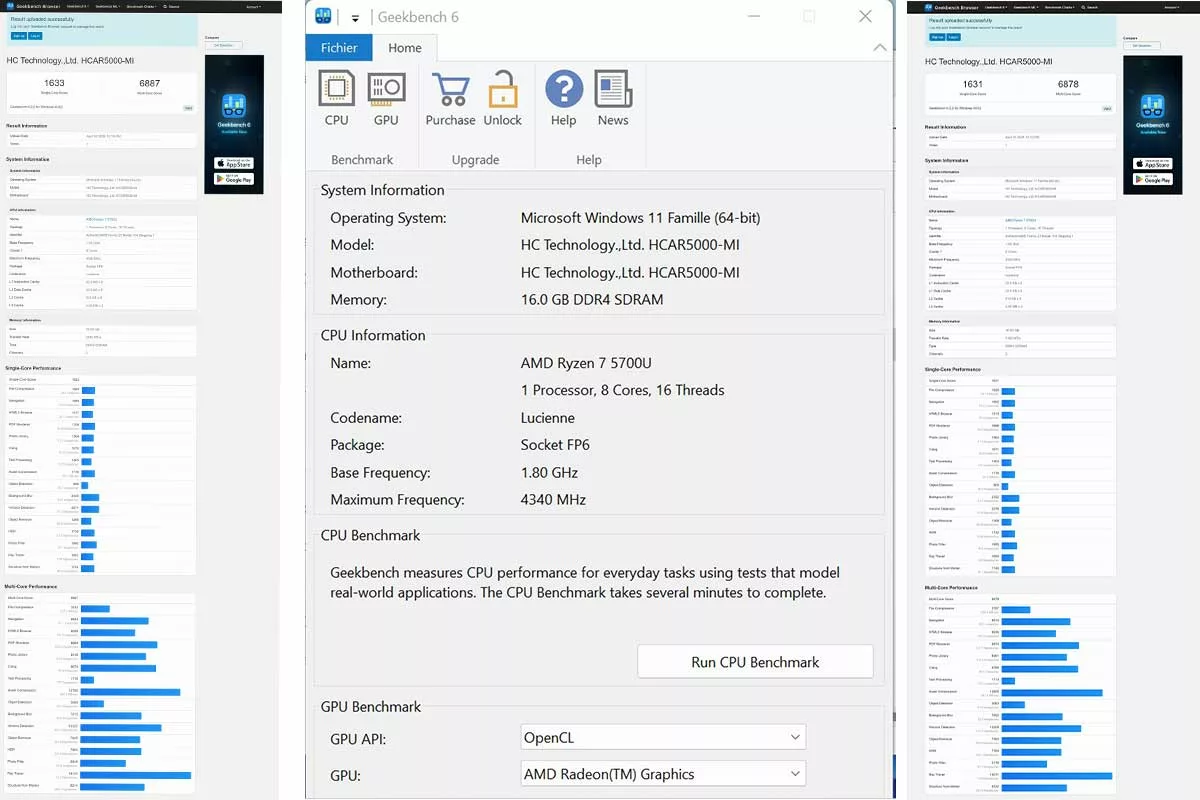
Task: Click the Set Baseline button in right browser page
Action: point(1142,46)
